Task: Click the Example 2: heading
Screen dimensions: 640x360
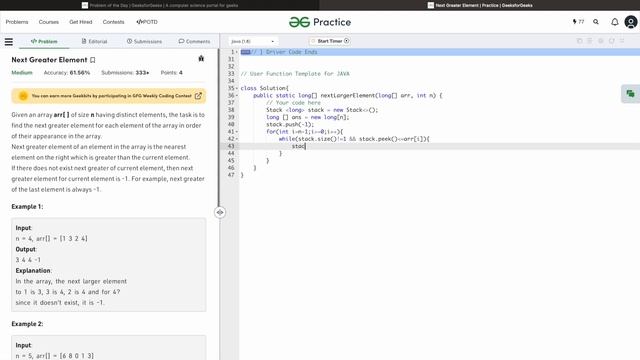Action: tap(27, 324)
